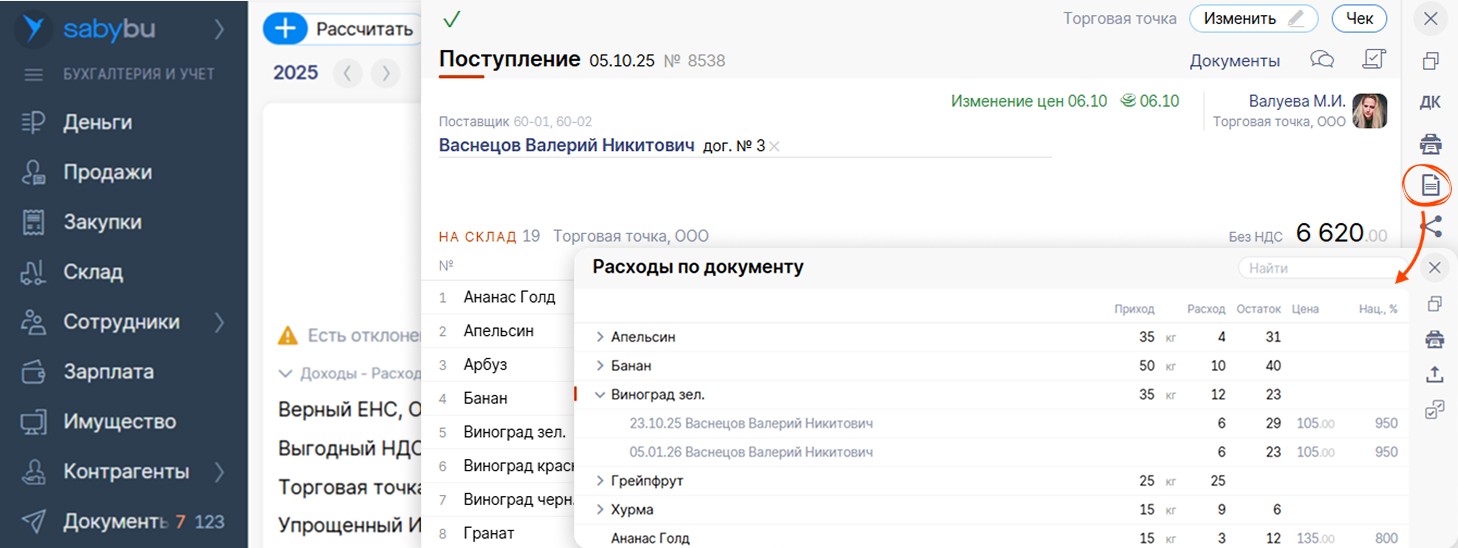Image resolution: width=1458 pixels, height=548 pixels.
Task: Export expenses panel with upload icon
Action: pyautogui.click(x=1435, y=374)
